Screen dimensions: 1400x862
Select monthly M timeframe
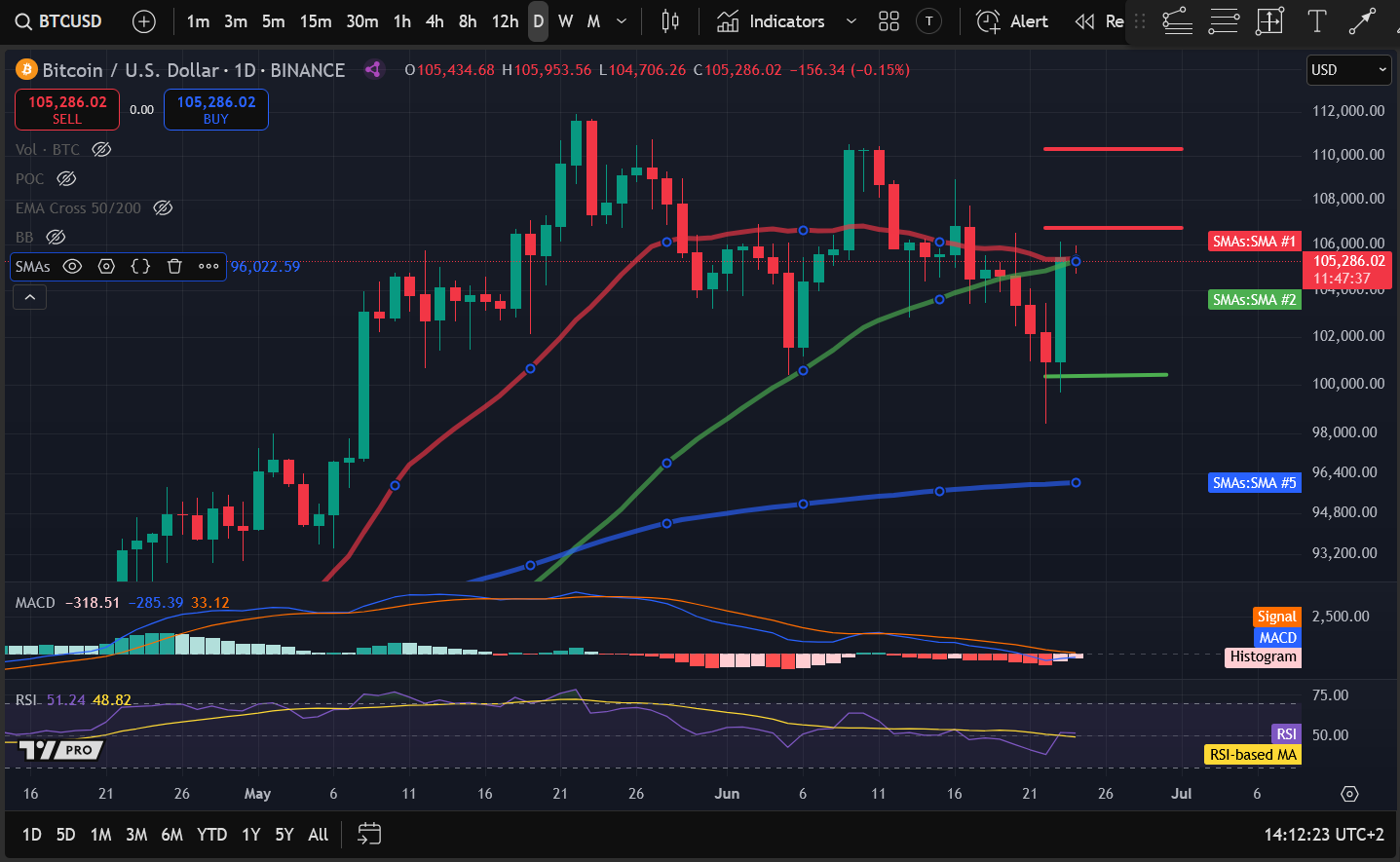pyautogui.click(x=593, y=21)
